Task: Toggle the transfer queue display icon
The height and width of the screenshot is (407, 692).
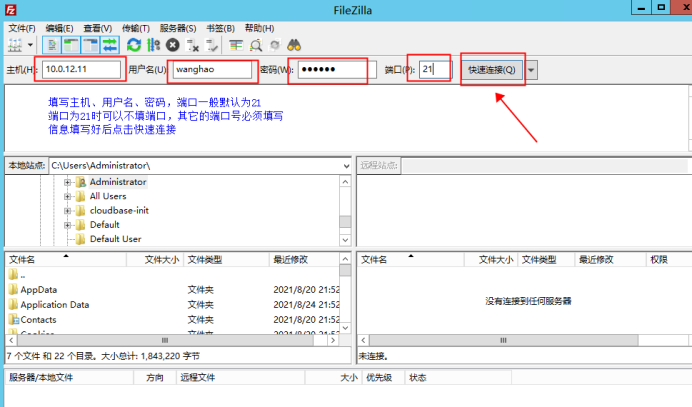Action: (110, 45)
